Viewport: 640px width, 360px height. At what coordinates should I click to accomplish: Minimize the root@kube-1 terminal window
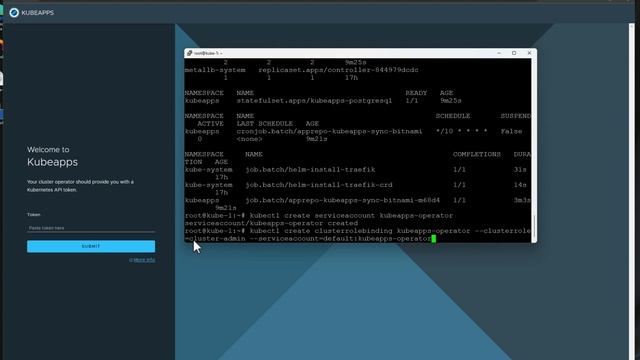[499, 53]
